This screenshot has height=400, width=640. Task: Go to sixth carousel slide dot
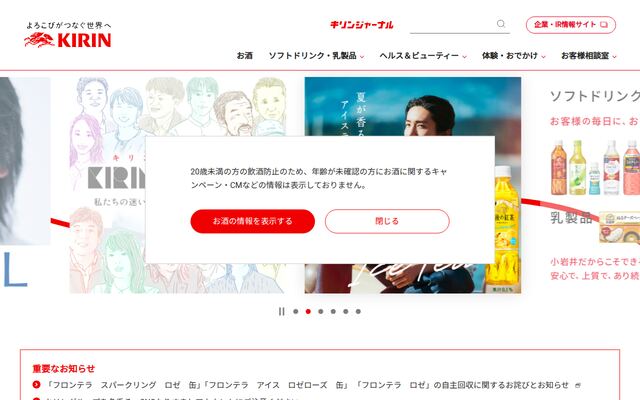point(358,311)
